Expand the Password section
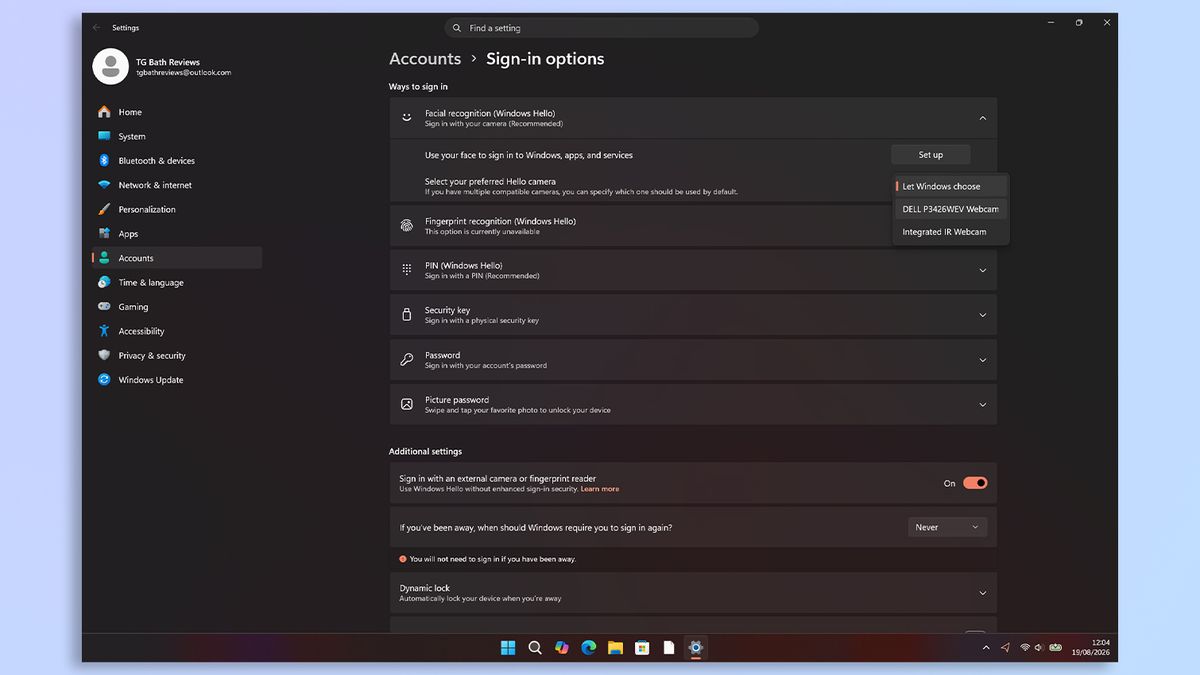Viewport: 1200px width, 675px height. click(982, 360)
